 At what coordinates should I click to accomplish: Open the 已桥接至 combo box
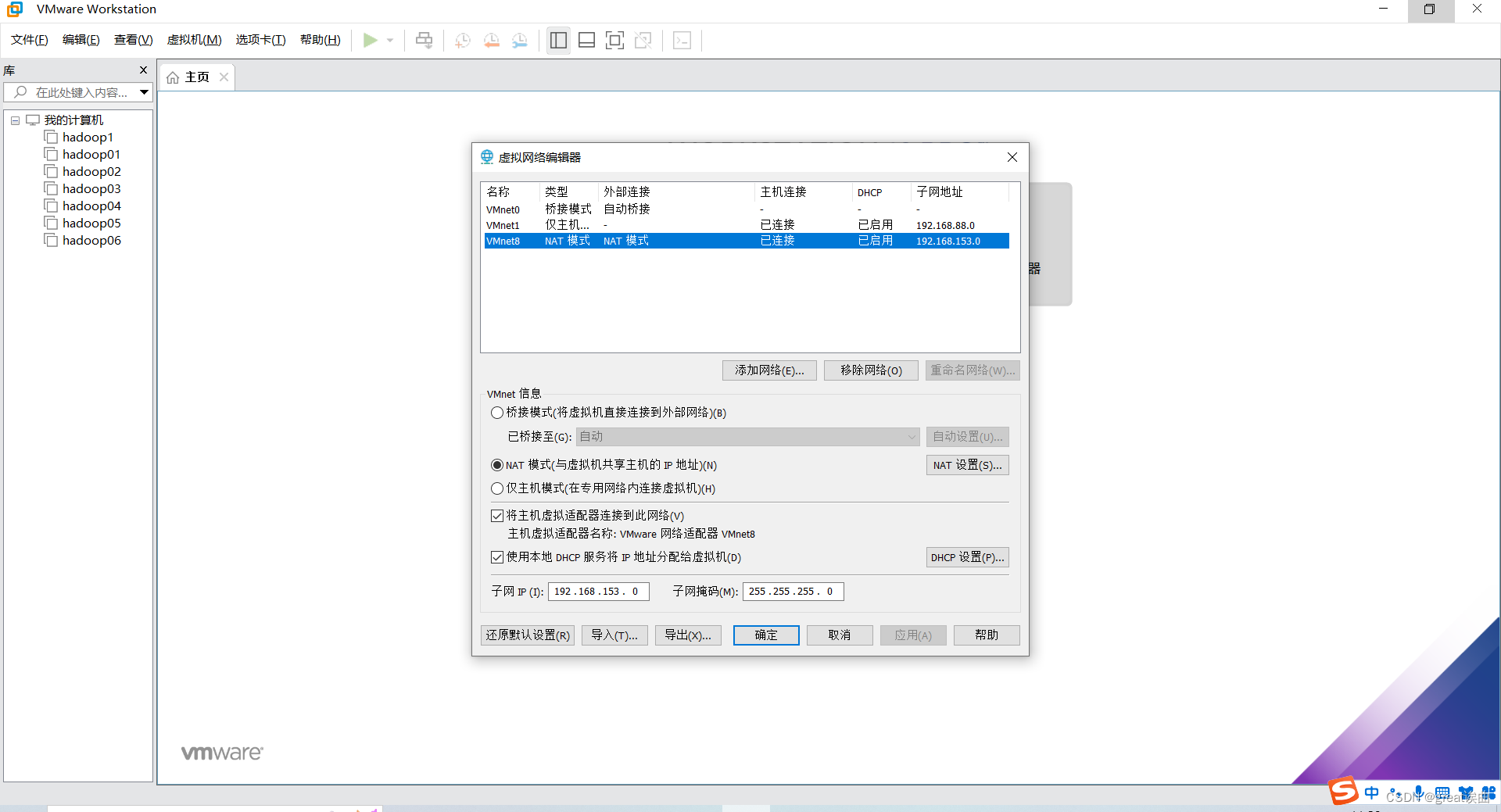[x=747, y=437]
